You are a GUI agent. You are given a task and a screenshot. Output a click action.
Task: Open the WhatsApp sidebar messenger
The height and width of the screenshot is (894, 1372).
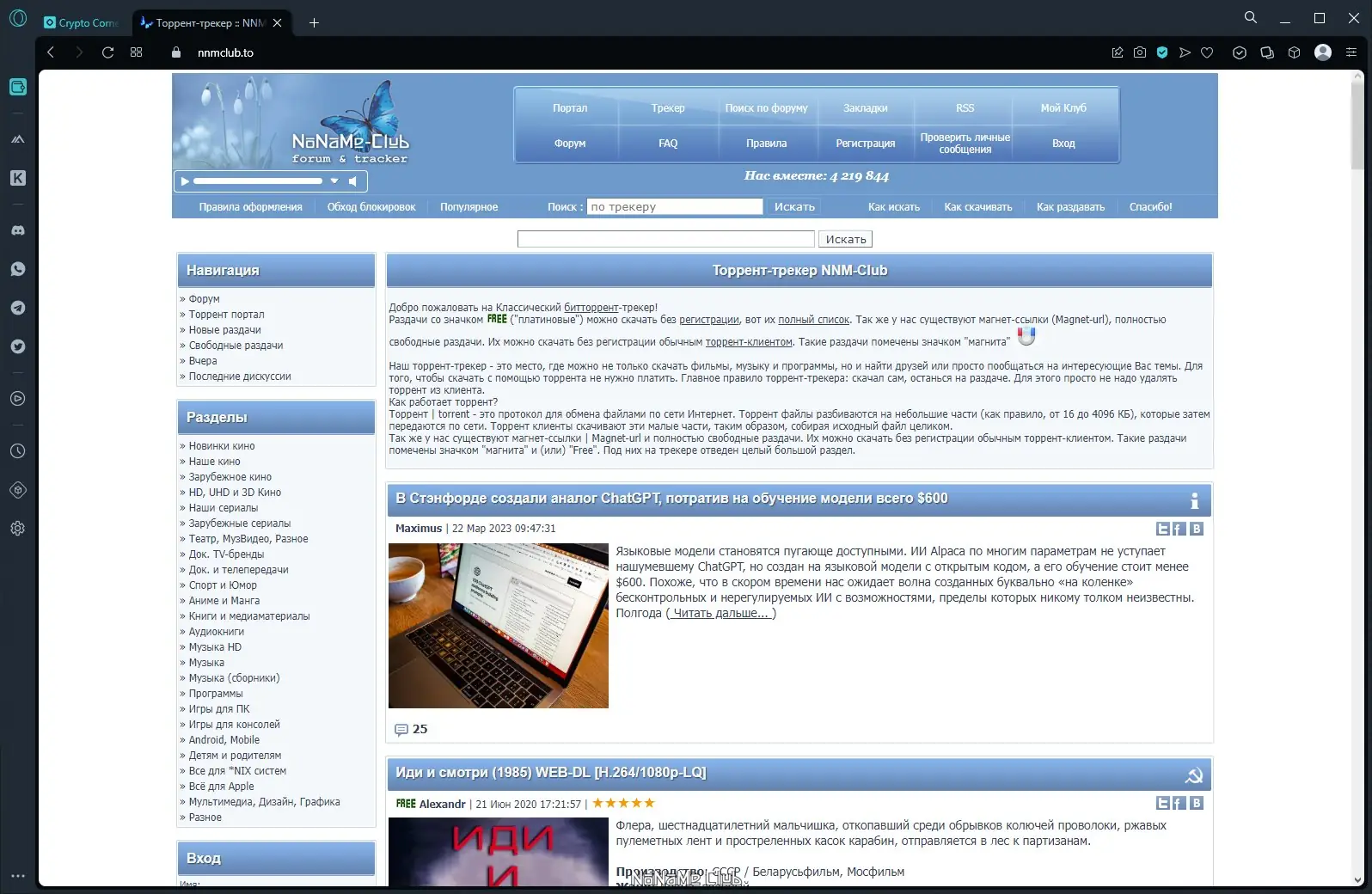pyautogui.click(x=17, y=269)
